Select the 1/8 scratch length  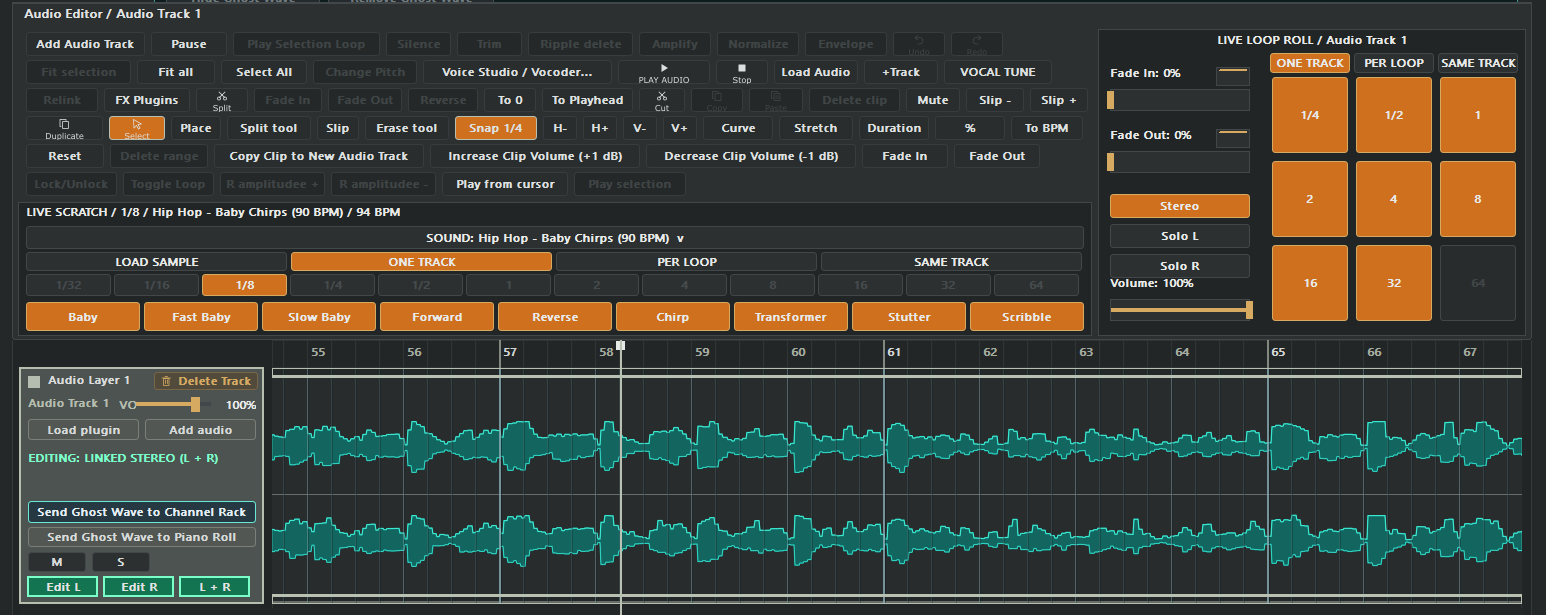tap(244, 285)
